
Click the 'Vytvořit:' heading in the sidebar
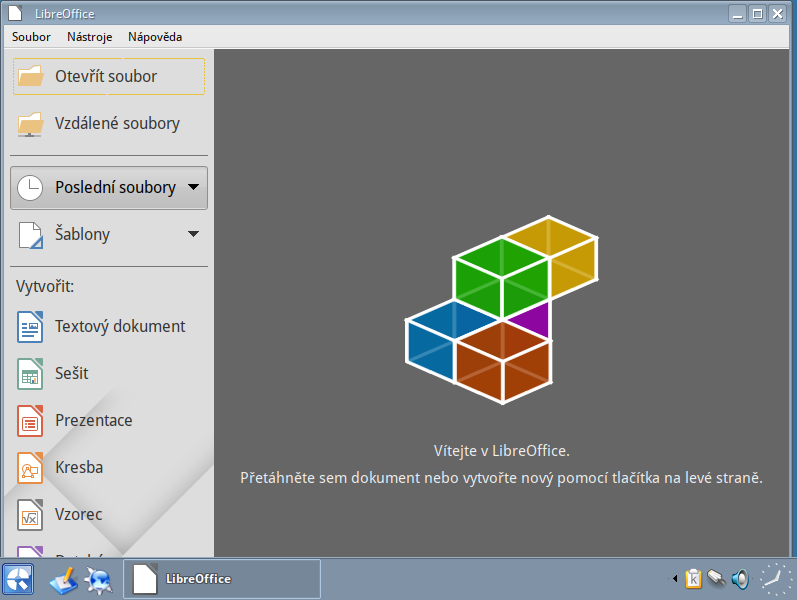click(x=45, y=287)
